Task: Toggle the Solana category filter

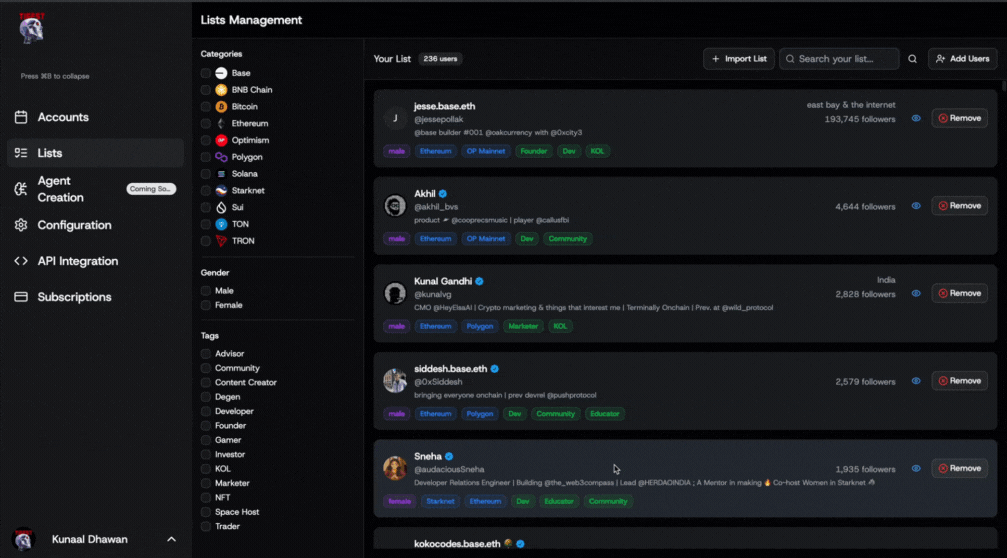Action: tap(206, 174)
